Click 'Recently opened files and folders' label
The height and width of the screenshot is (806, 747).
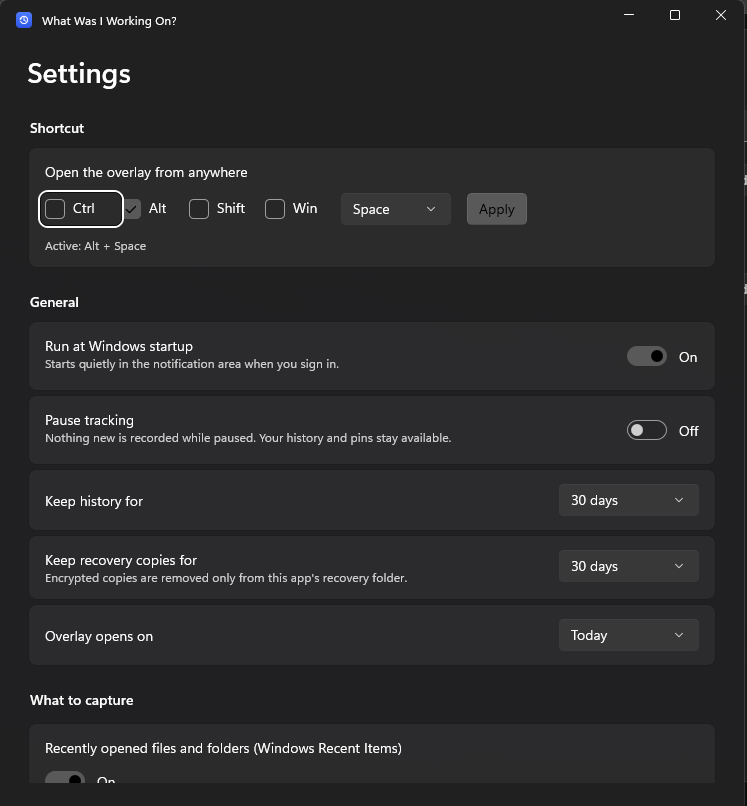click(x=223, y=748)
